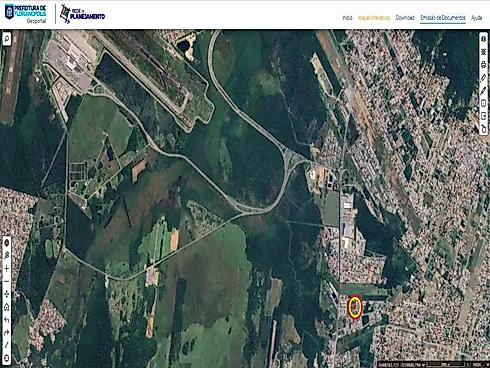Screen dimensions: 490x368
Task: Open the Ajuda help page
Action: pos(477,18)
